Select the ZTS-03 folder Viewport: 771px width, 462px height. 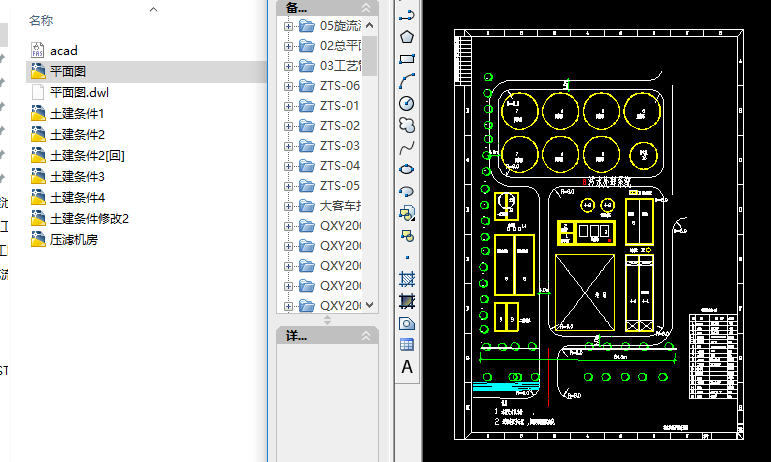[x=339, y=146]
